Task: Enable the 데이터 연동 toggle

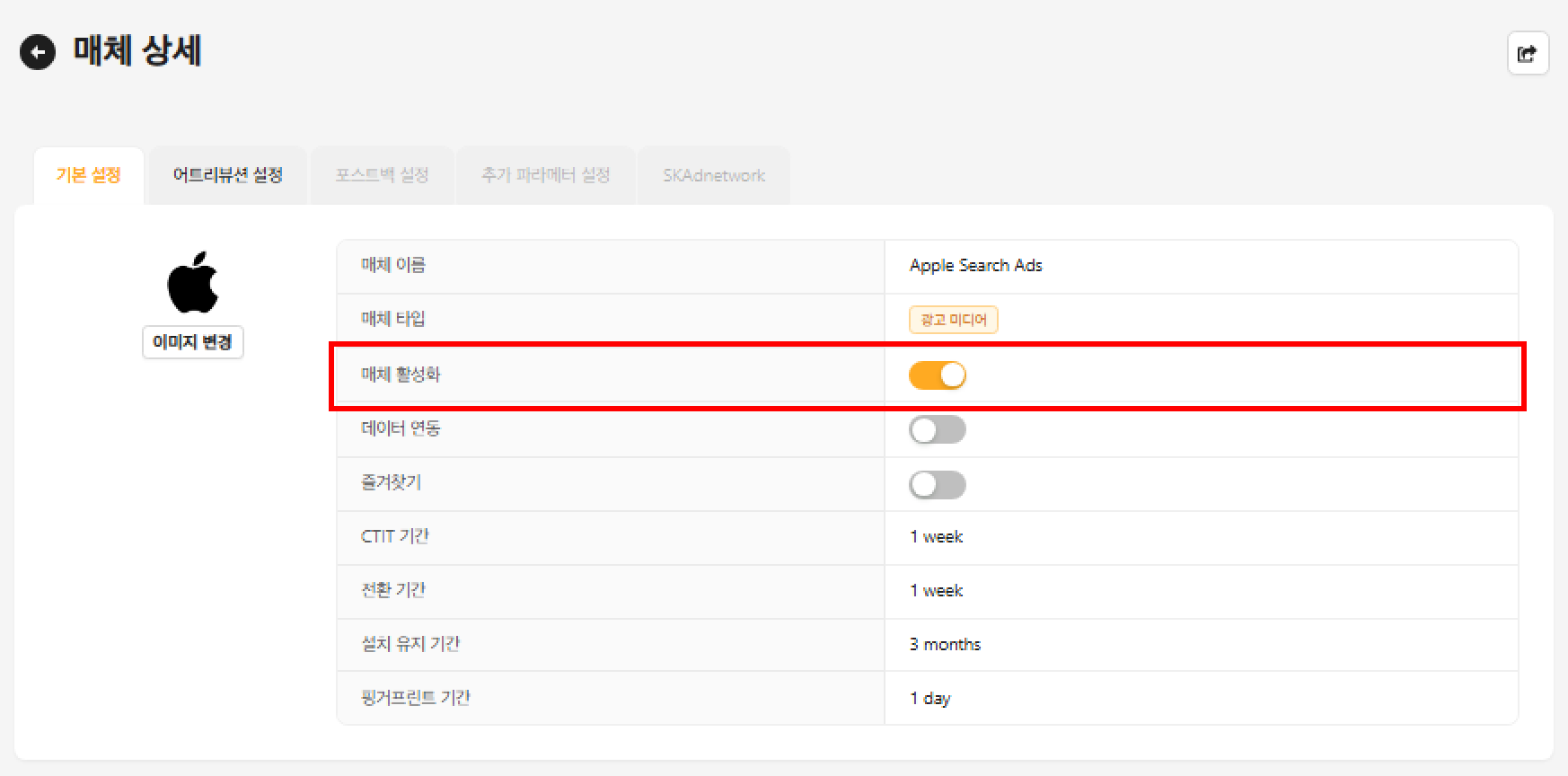Action: (937, 430)
